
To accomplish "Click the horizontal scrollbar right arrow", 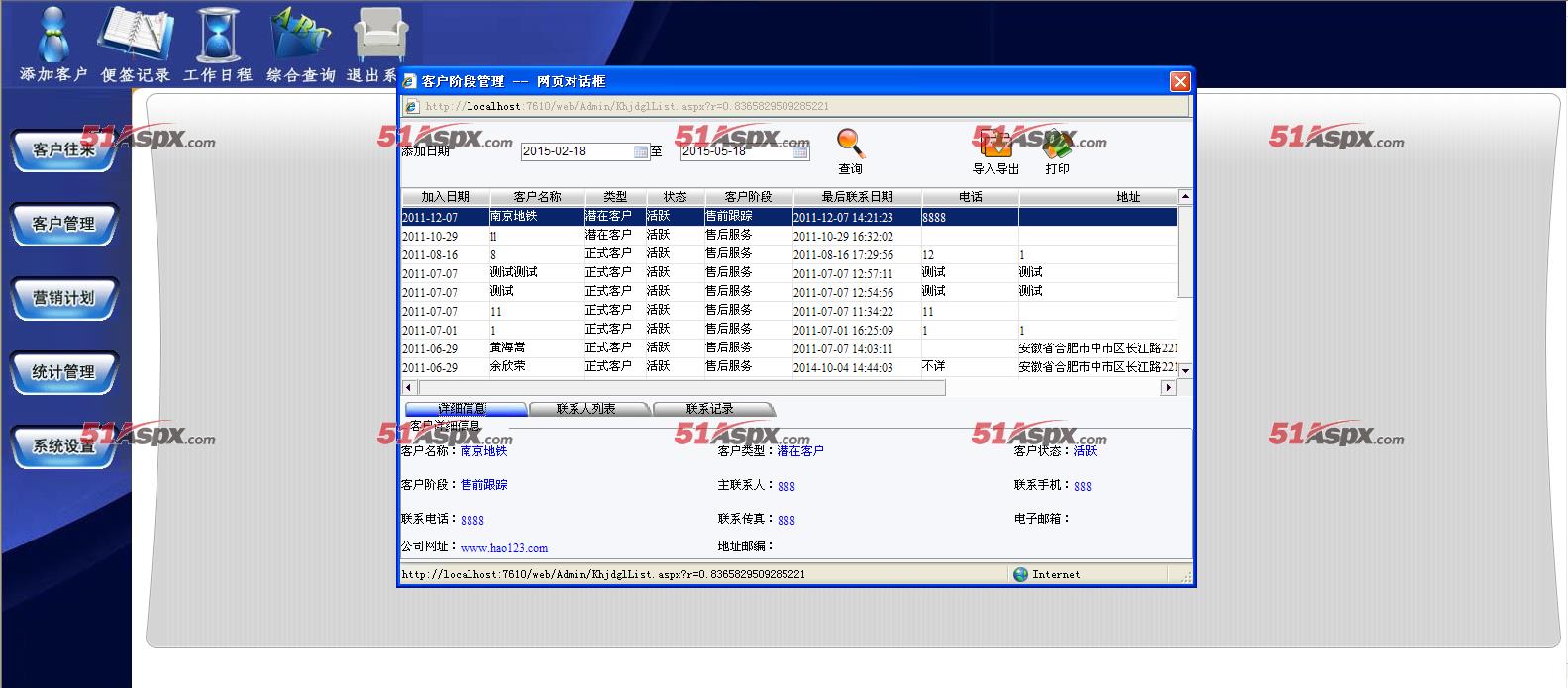I will pyautogui.click(x=1168, y=388).
